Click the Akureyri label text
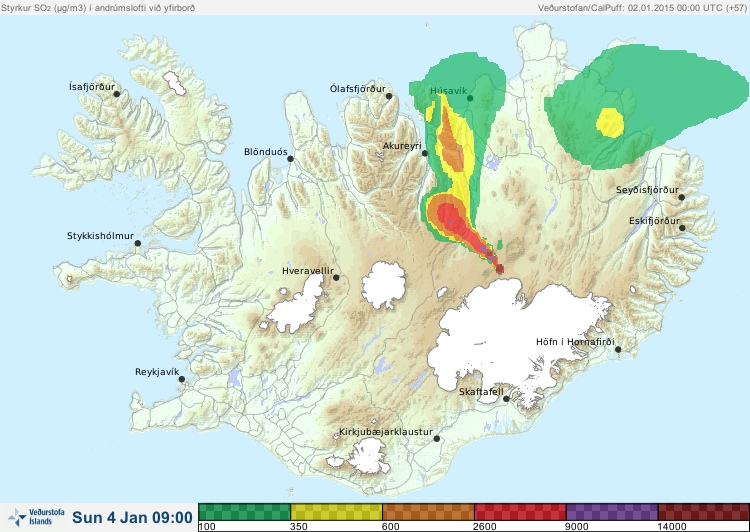This screenshot has height=532, width=750. (402, 146)
